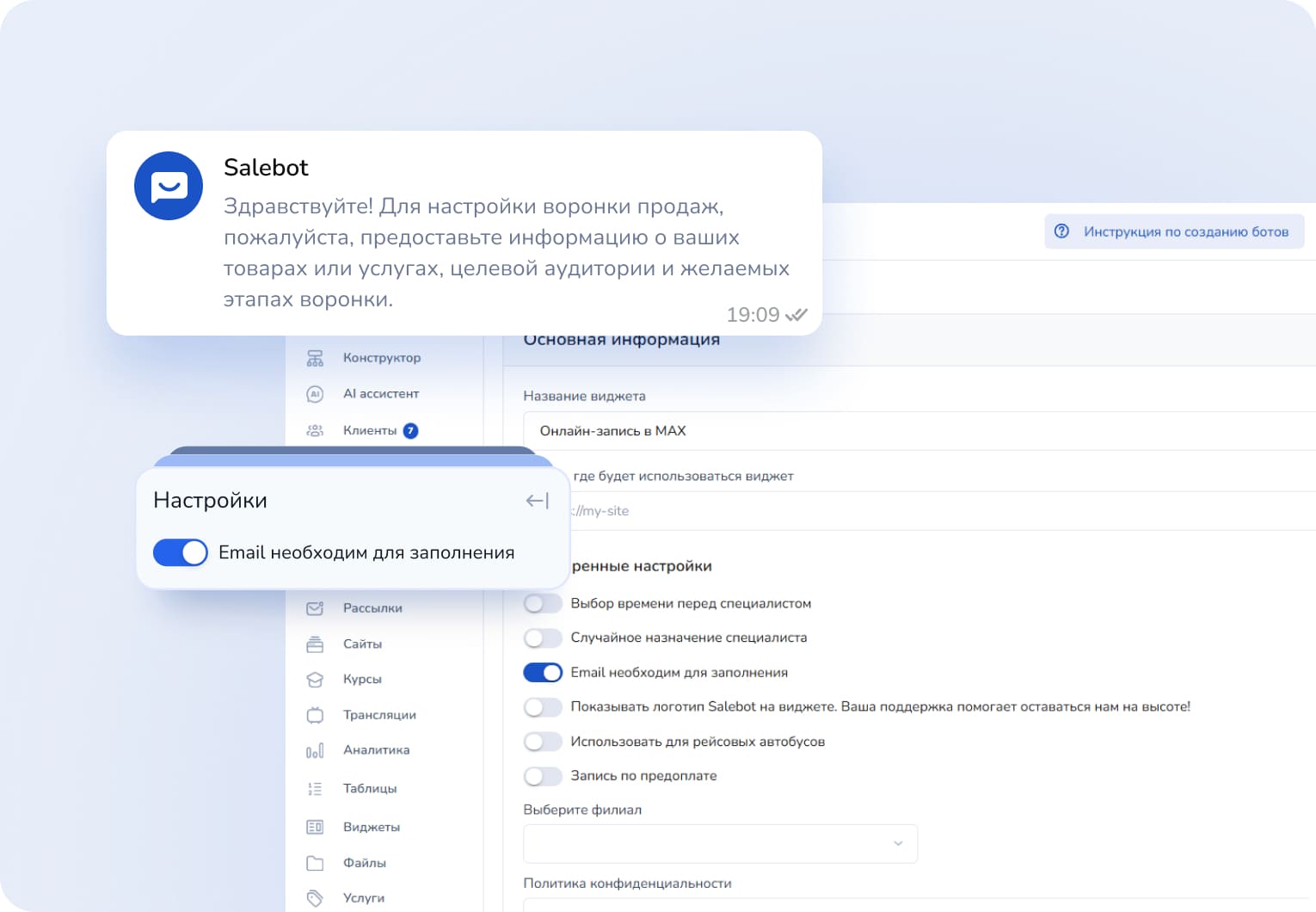This screenshot has height=912, width=1316.
Task: Collapse the Настройки panel arrow icon
Action: (537, 501)
